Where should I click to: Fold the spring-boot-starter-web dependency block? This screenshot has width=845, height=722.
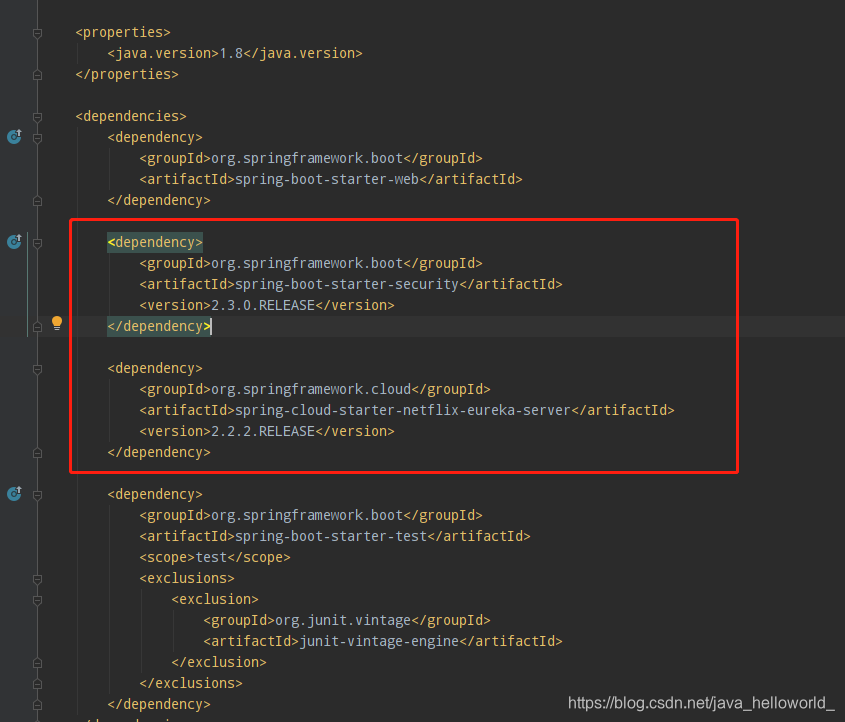tap(37, 138)
